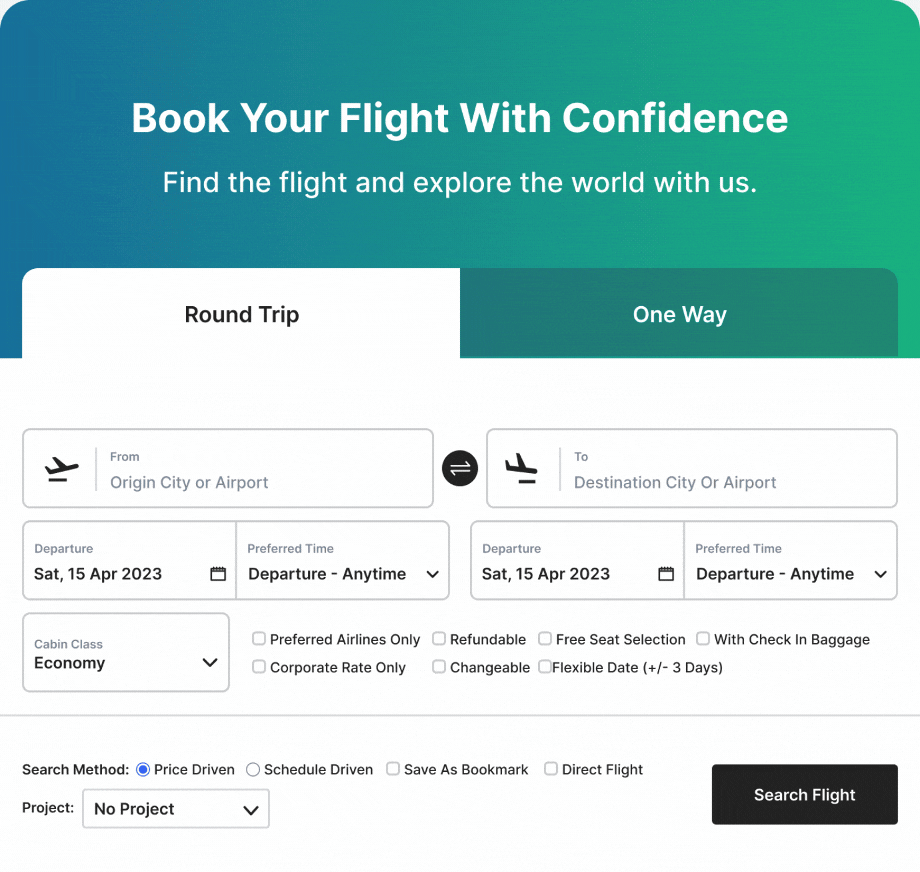Expand the second Preferred Time dropdown

[x=790, y=561]
